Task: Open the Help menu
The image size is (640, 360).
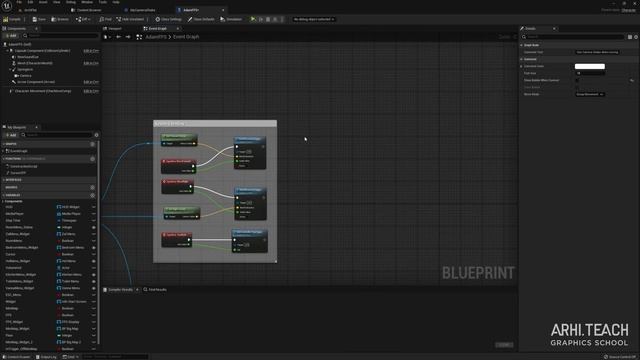Action: coord(116,2)
